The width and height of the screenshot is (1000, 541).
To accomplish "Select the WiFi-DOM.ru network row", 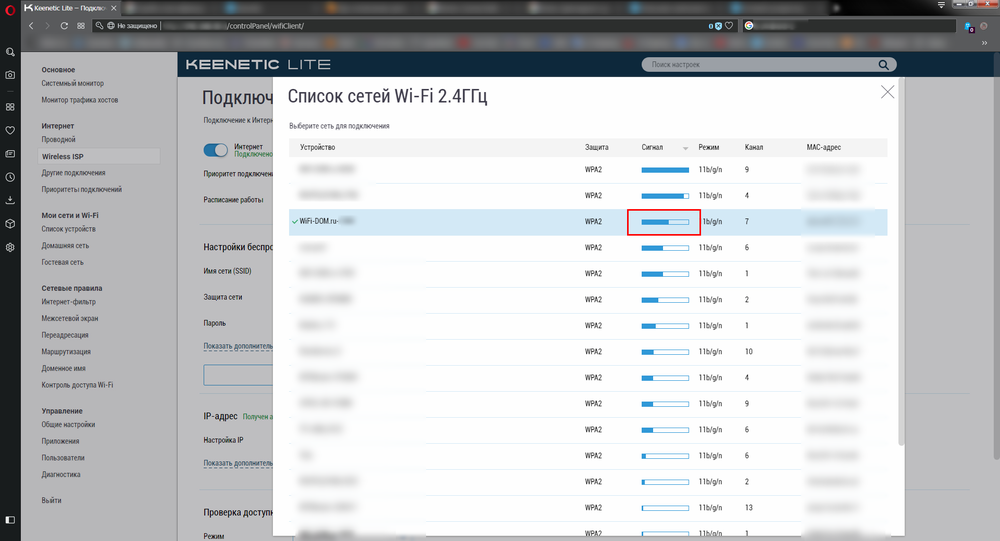I will [588, 222].
